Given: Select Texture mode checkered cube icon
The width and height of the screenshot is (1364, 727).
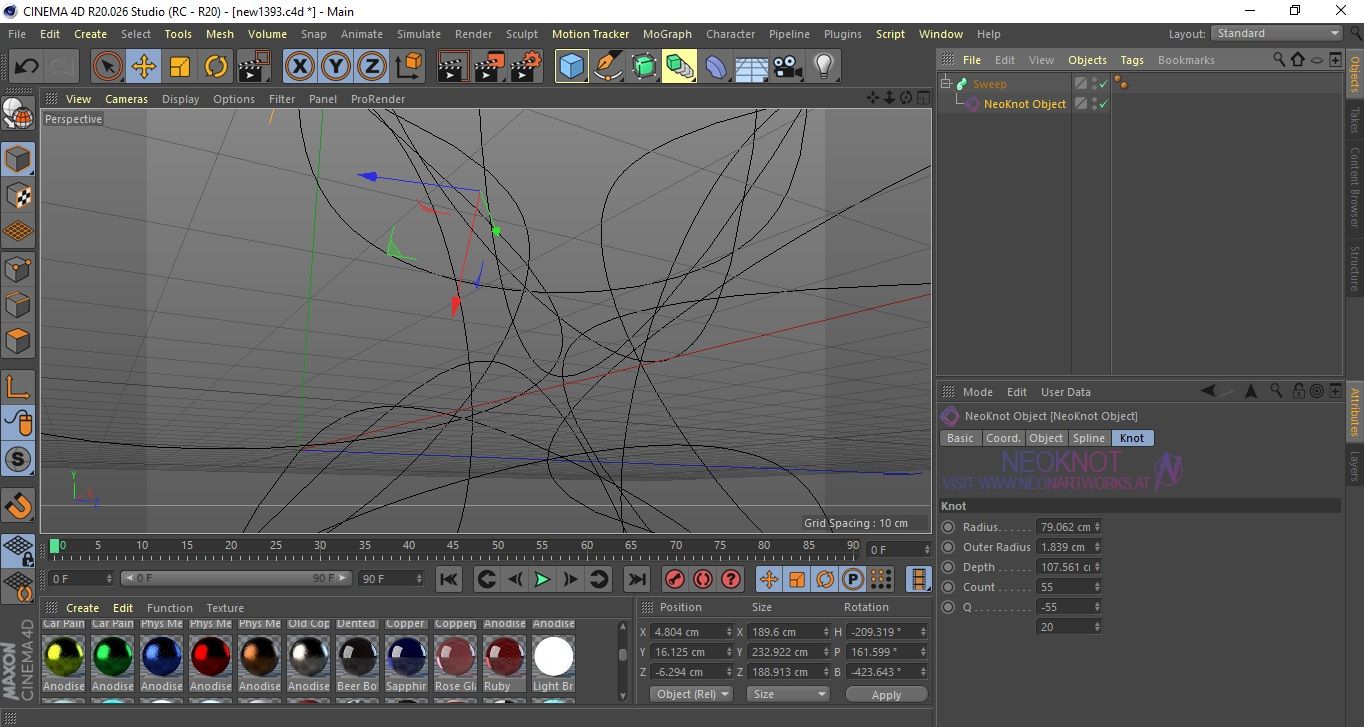Looking at the screenshot, I should coord(18,195).
